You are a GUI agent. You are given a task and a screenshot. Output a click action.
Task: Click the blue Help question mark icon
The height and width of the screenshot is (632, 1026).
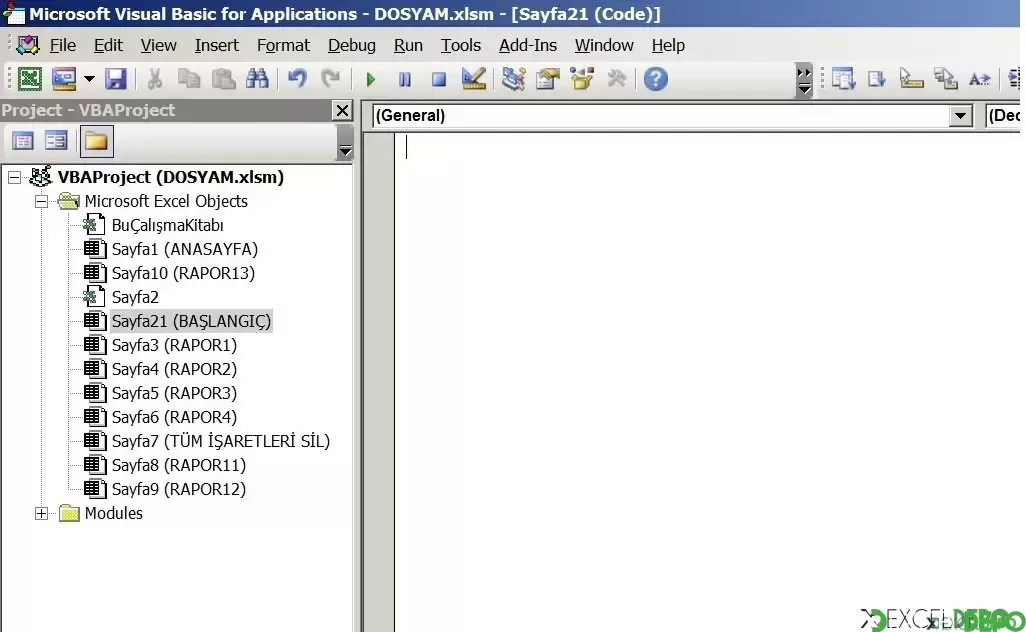click(656, 79)
